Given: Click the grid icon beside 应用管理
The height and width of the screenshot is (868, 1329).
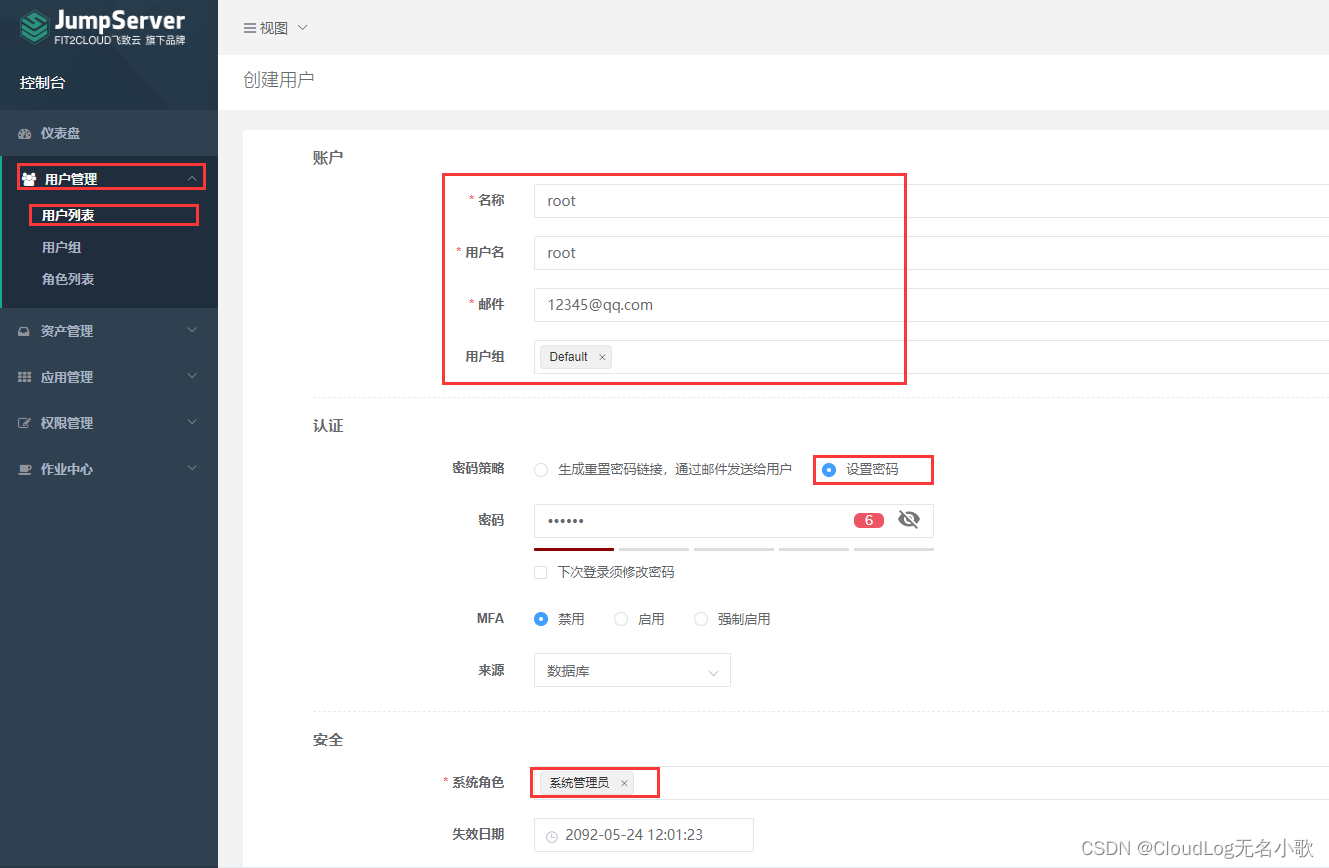Looking at the screenshot, I should click(x=25, y=377).
